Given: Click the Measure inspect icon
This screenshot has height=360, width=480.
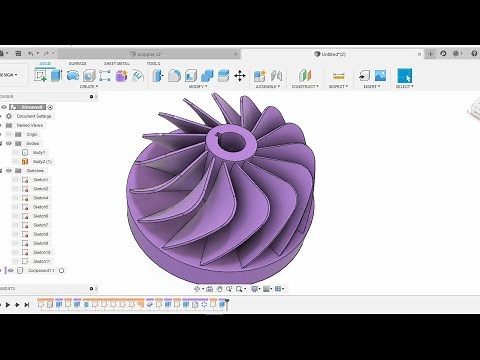Looking at the screenshot, I should click(338, 76).
